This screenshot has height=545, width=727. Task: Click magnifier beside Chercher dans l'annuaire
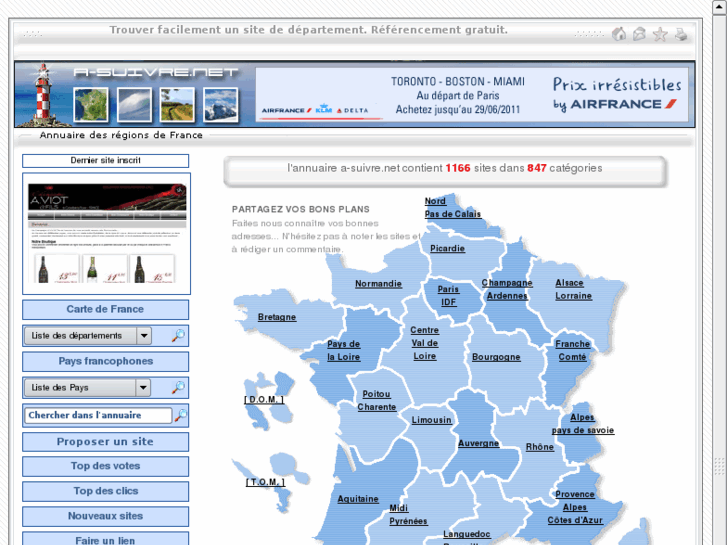(x=181, y=415)
